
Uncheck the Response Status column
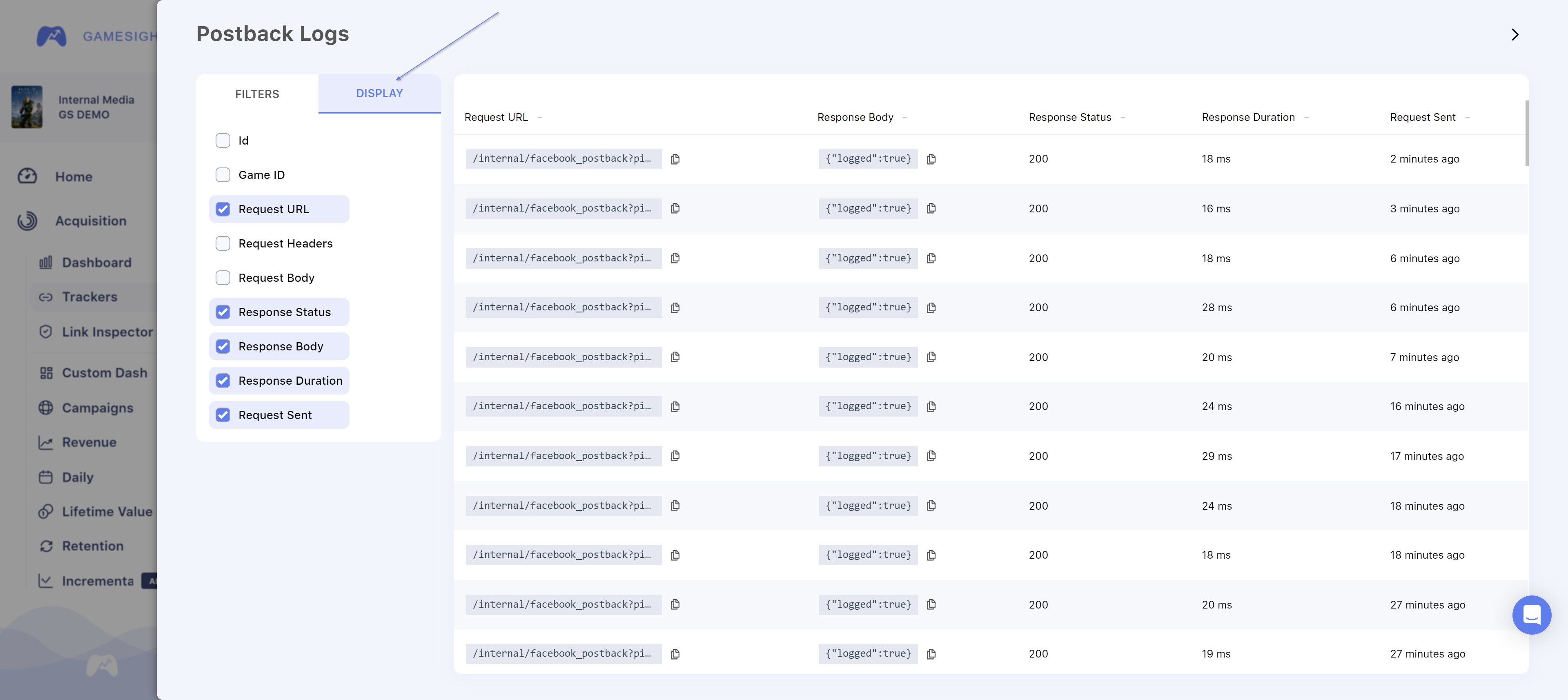click(223, 312)
